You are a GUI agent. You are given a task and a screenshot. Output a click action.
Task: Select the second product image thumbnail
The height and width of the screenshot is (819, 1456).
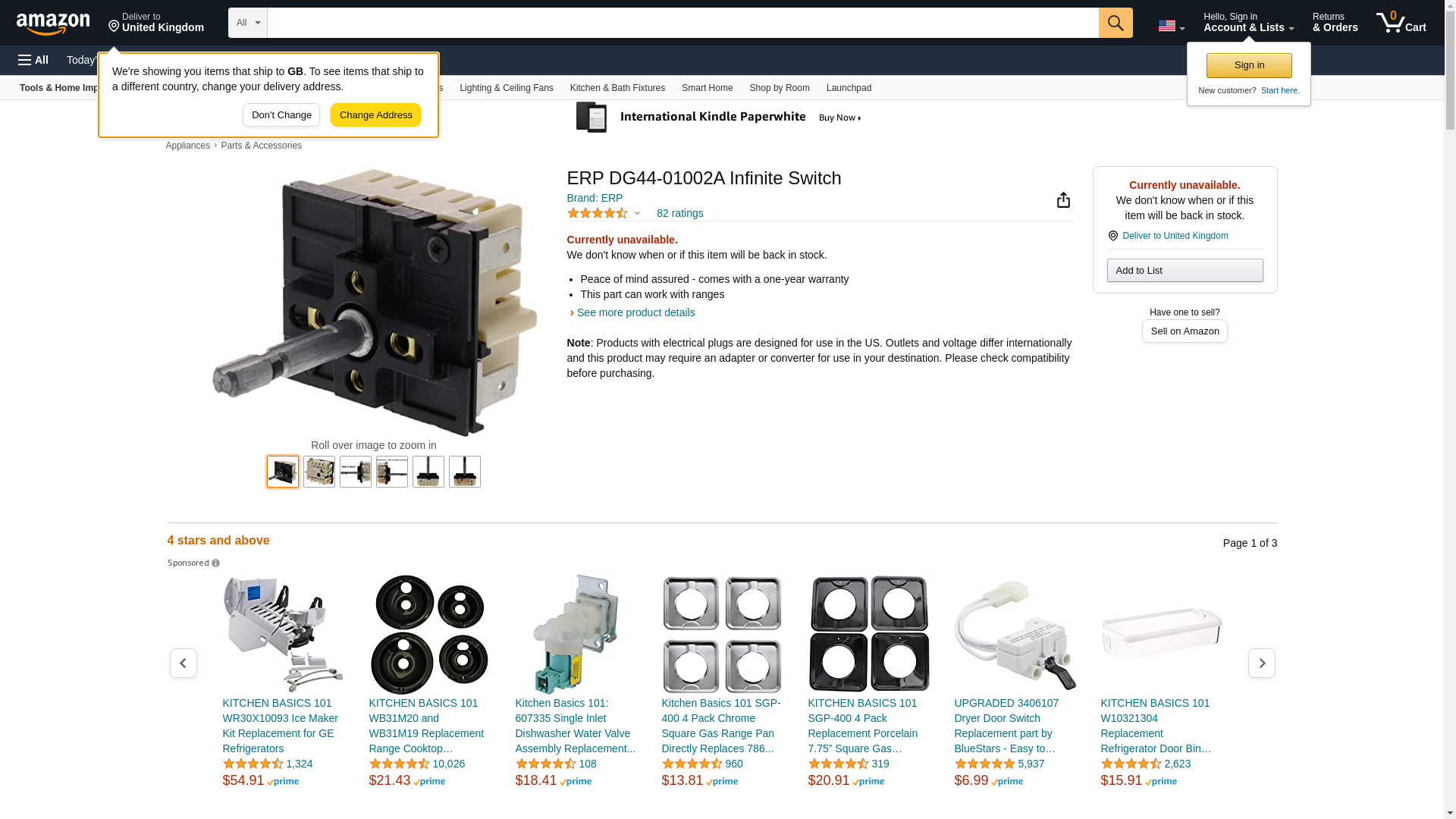[x=319, y=472]
